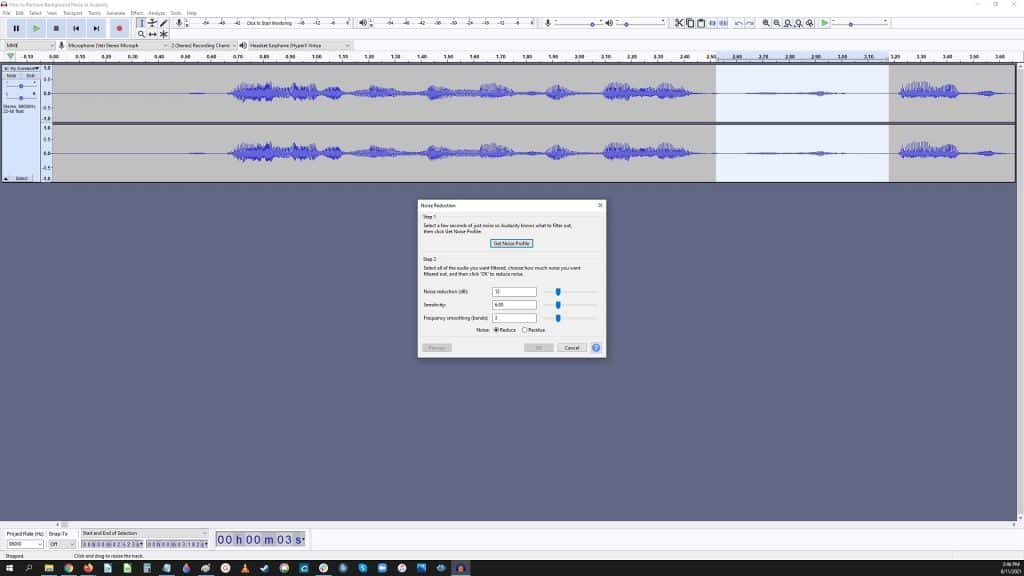Select the Envelope tool
The height and width of the screenshot is (576, 1024).
pyautogui.click(x=152, y=22)
